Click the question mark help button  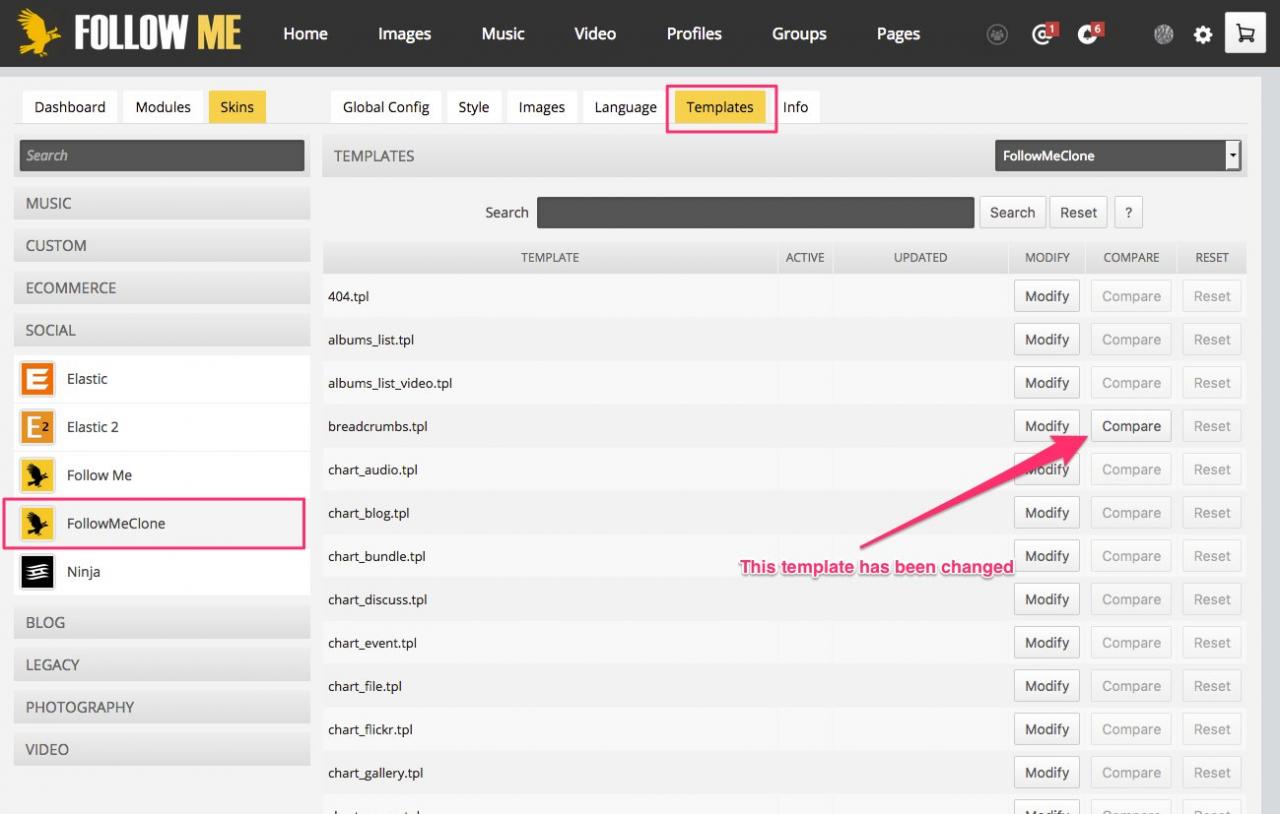pos(1128,212)
